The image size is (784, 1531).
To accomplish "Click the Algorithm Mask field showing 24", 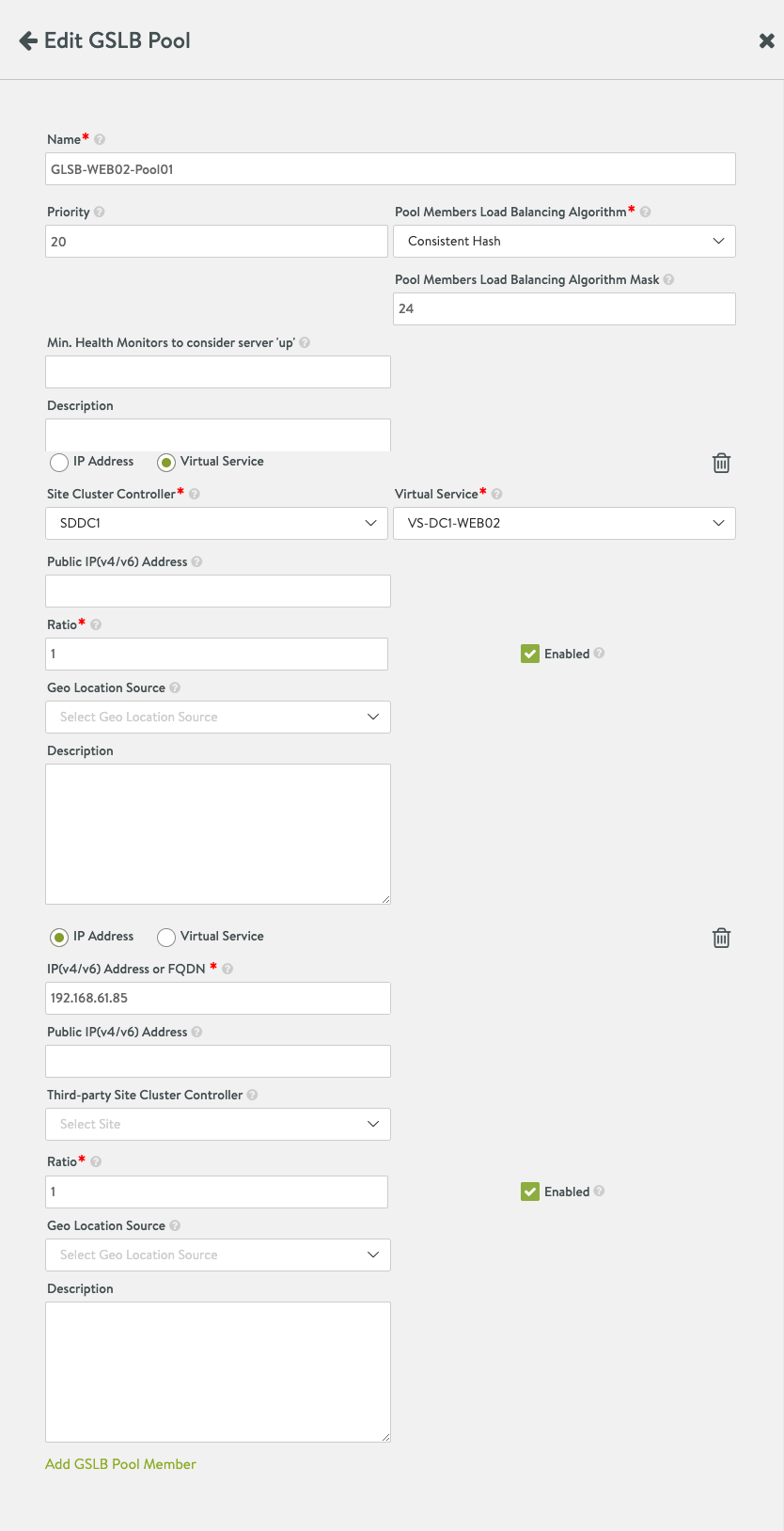I will (564, 308).
